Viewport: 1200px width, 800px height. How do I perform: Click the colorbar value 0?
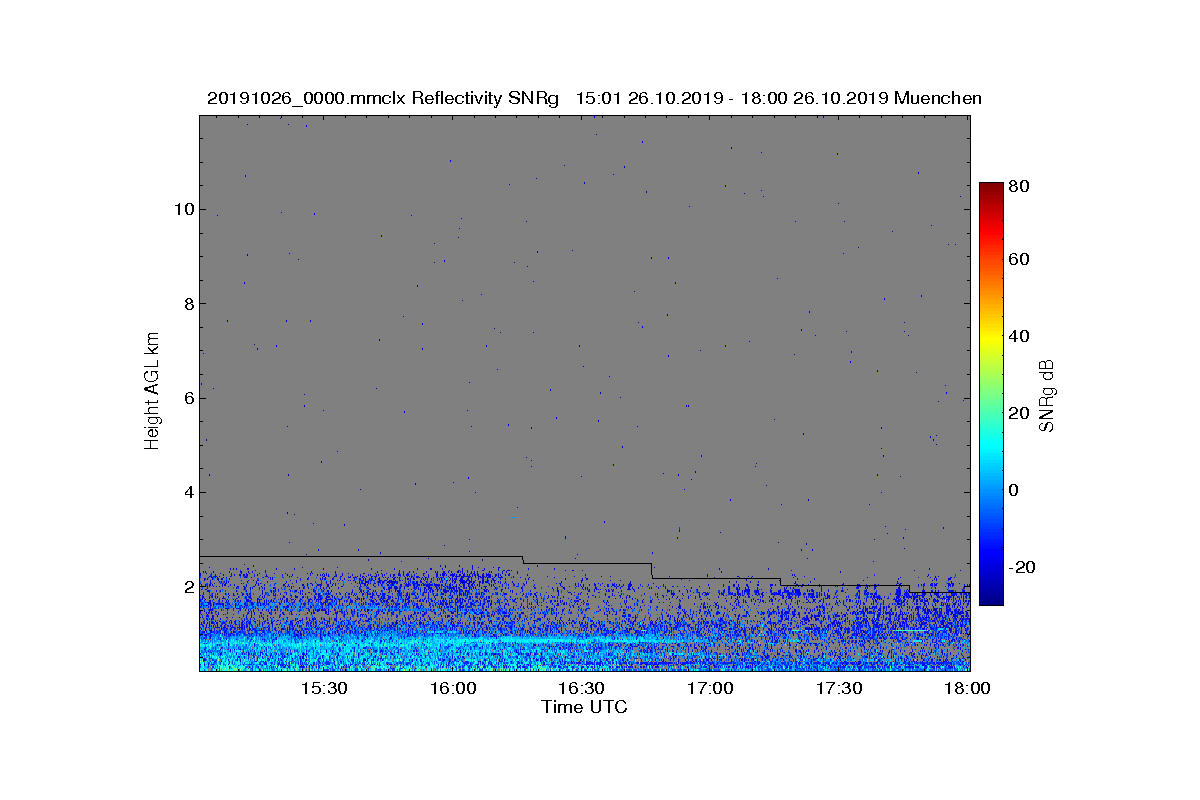[1014, 490]
